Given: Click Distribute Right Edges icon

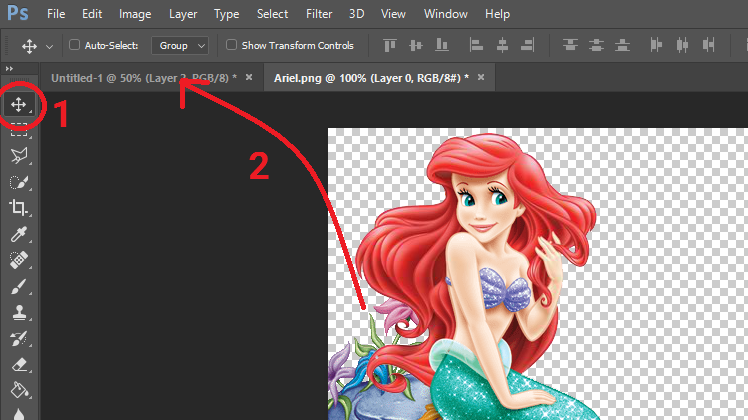Looking at the screenshot, I should (x=708, y=45).
